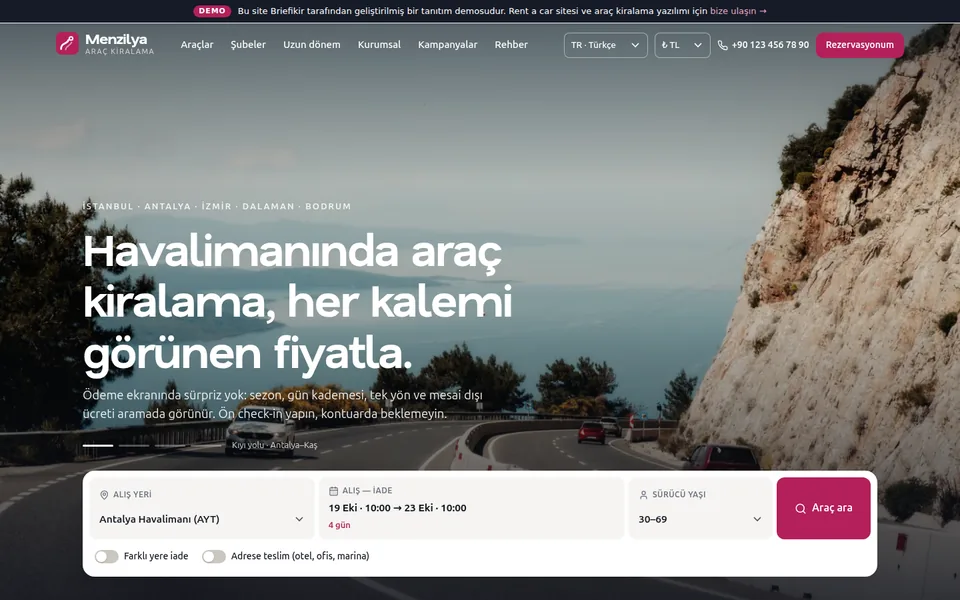960x600 pixels.
Task: Click the phone handset icon
Action: 722,45
